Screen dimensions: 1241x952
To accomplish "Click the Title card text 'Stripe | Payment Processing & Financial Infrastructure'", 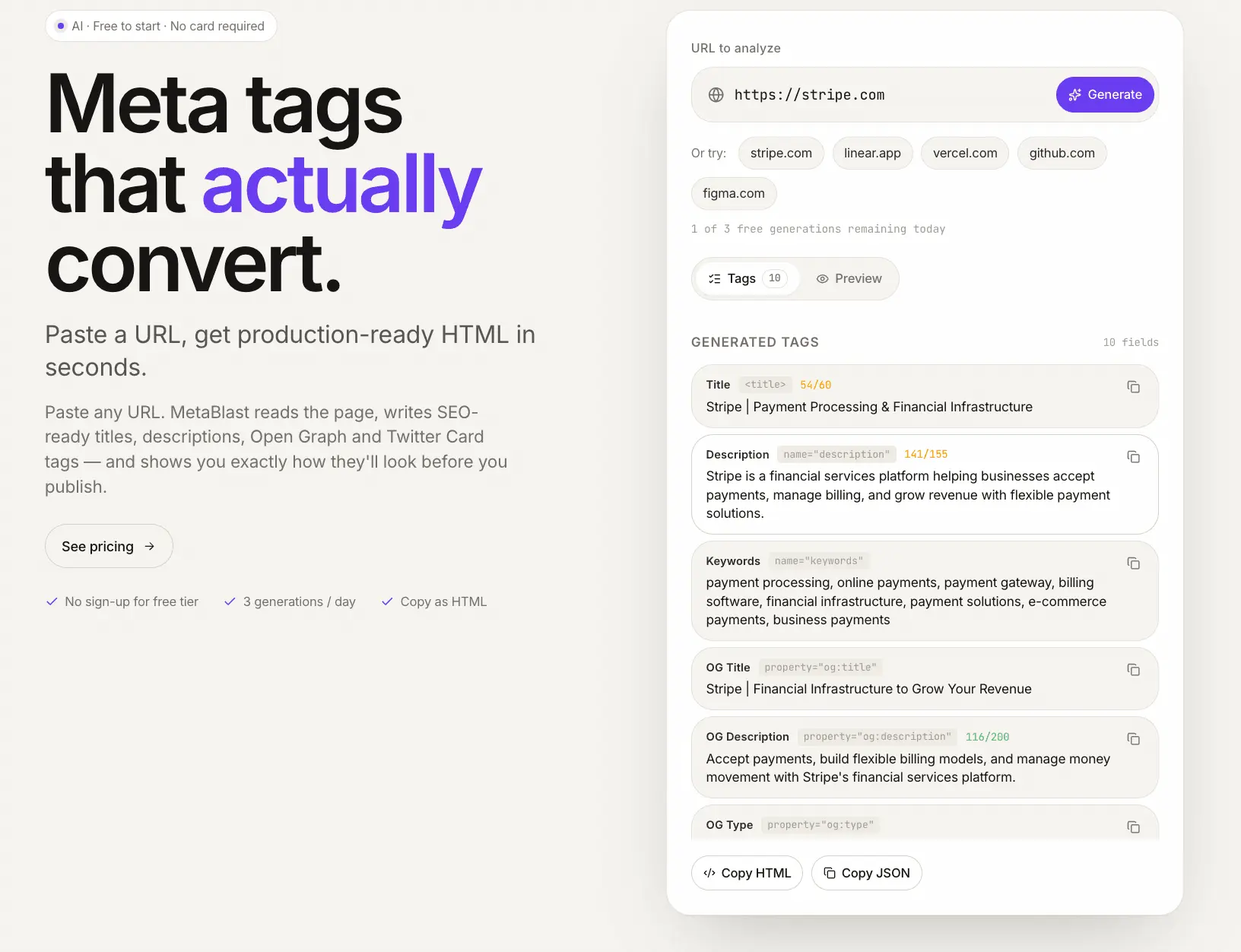I will coord(869,407).
